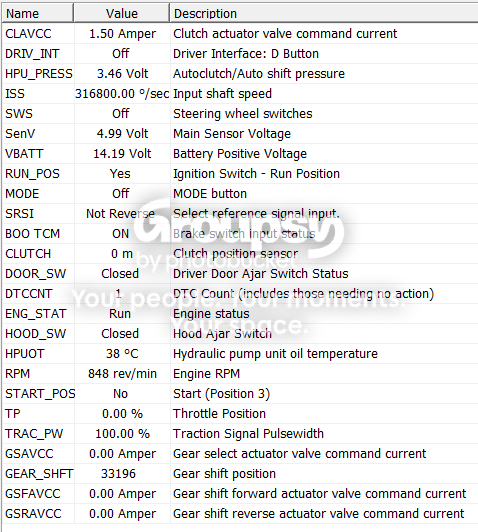Click the 848 rev/min value
The width and height of the screenshot is (478, 532).
tap(122, 374)
